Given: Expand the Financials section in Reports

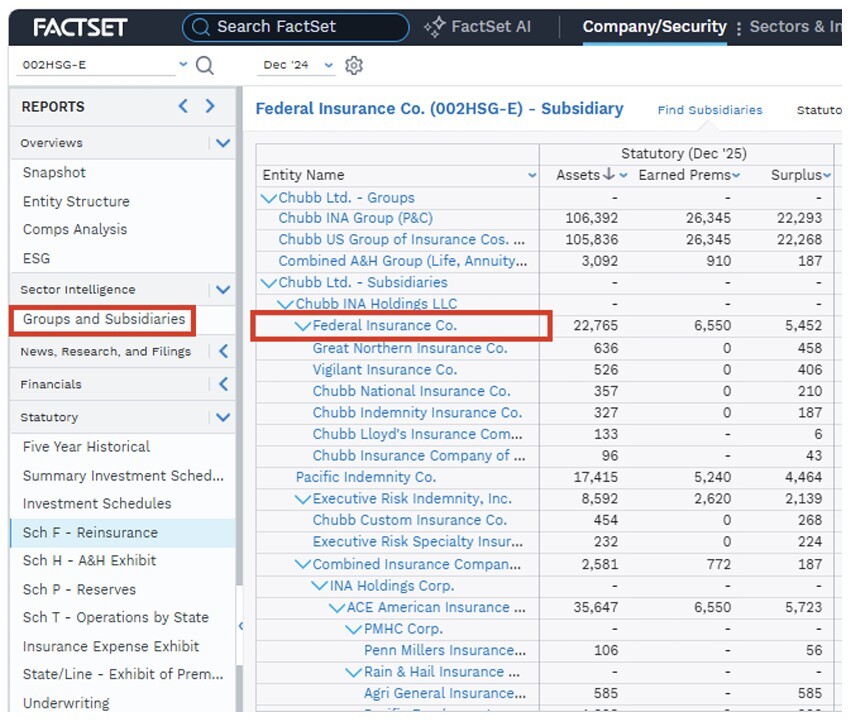Looking at the screenshot, I should pyautogui.click(x=223, y=384).
